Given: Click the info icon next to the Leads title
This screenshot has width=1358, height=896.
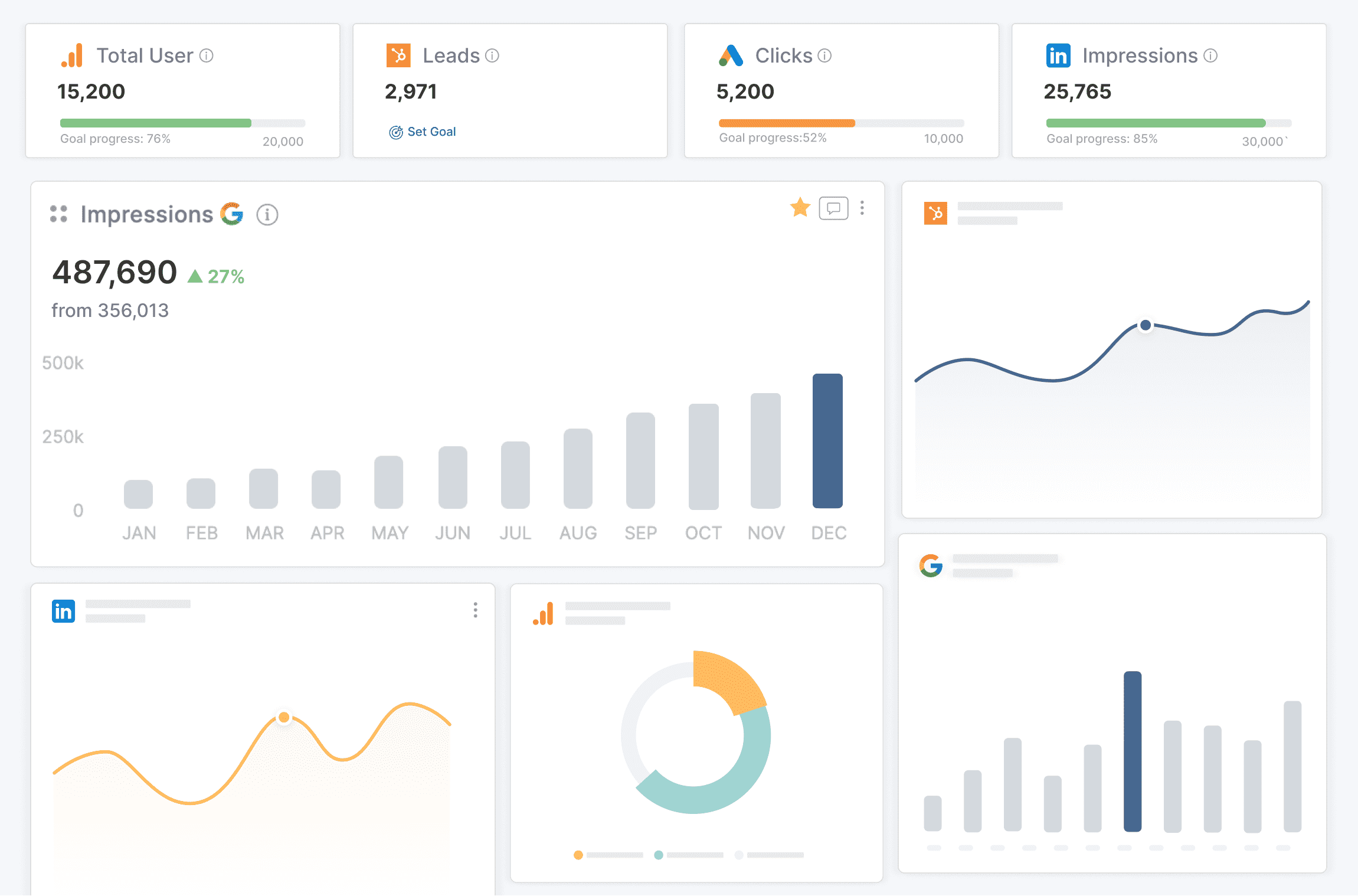Looking at the screenshot, I should click(492, 55).
